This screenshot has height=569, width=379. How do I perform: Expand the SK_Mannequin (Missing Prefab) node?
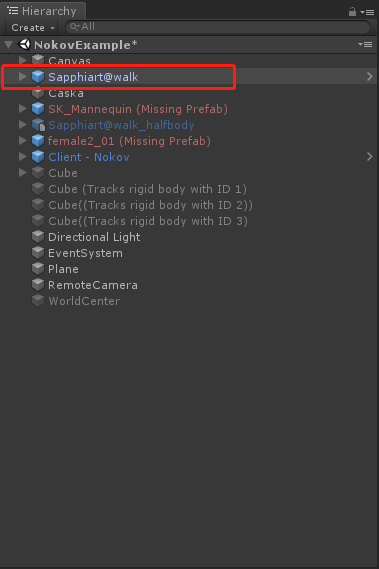(x=23, y=109)
